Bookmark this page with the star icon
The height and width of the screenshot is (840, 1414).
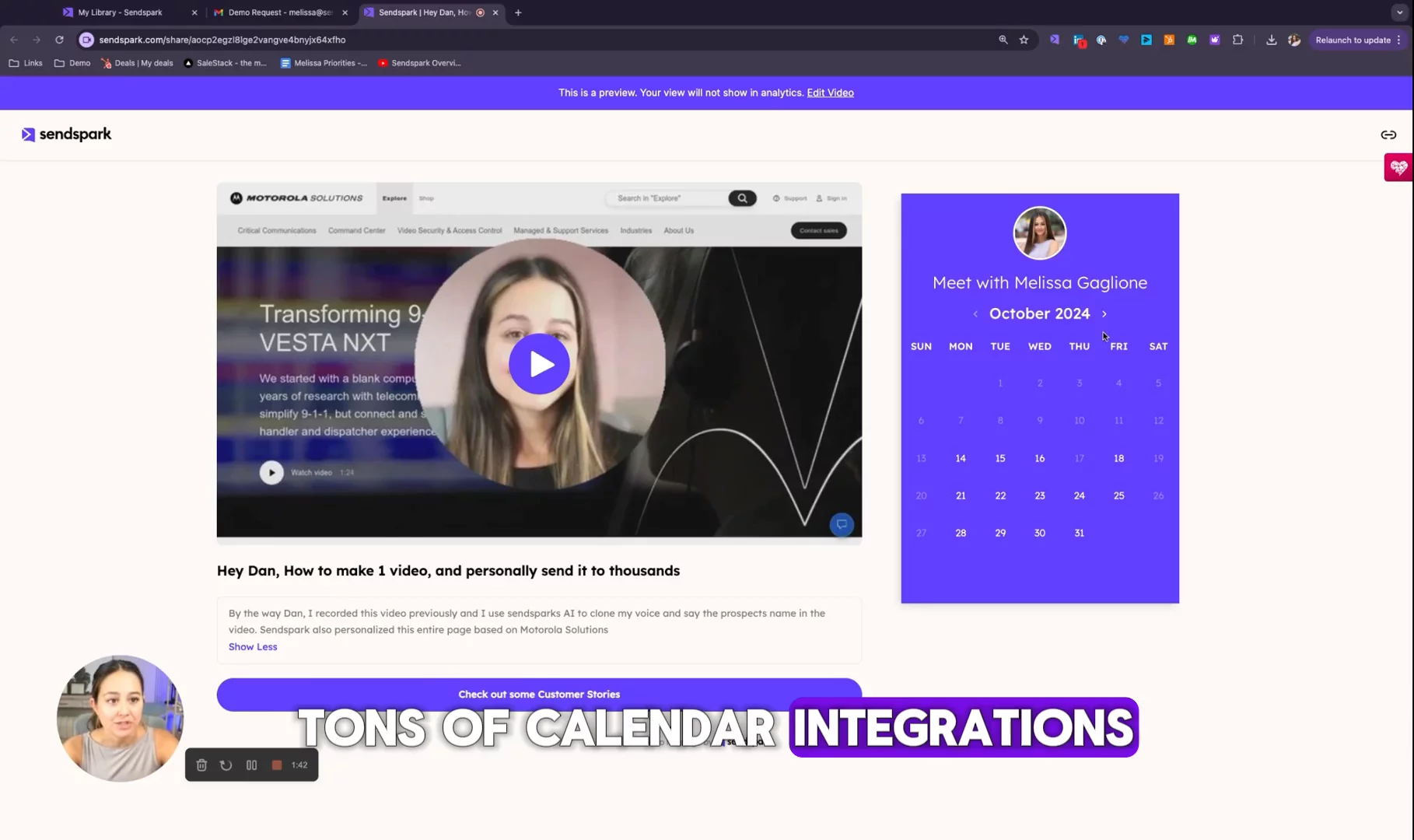coord(1024,40)
